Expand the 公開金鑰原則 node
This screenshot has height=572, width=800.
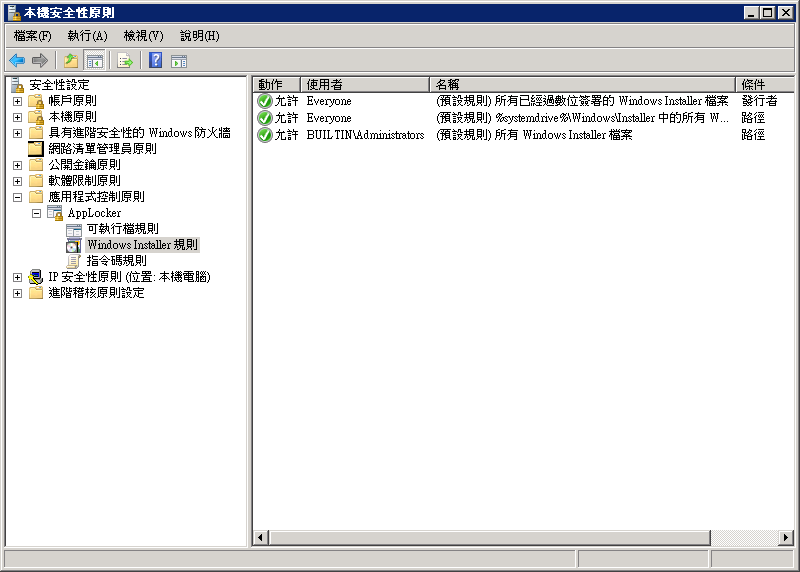point(17,165)
